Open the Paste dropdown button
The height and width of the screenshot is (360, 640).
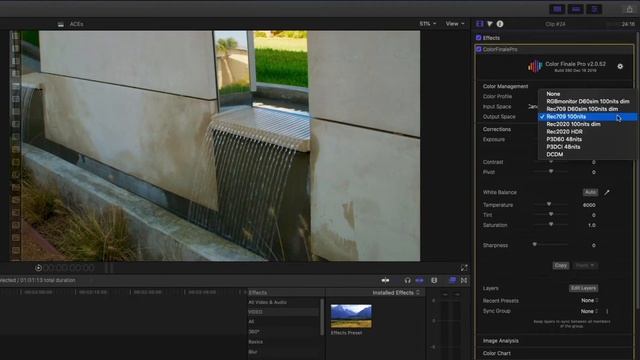coord(585,266)
